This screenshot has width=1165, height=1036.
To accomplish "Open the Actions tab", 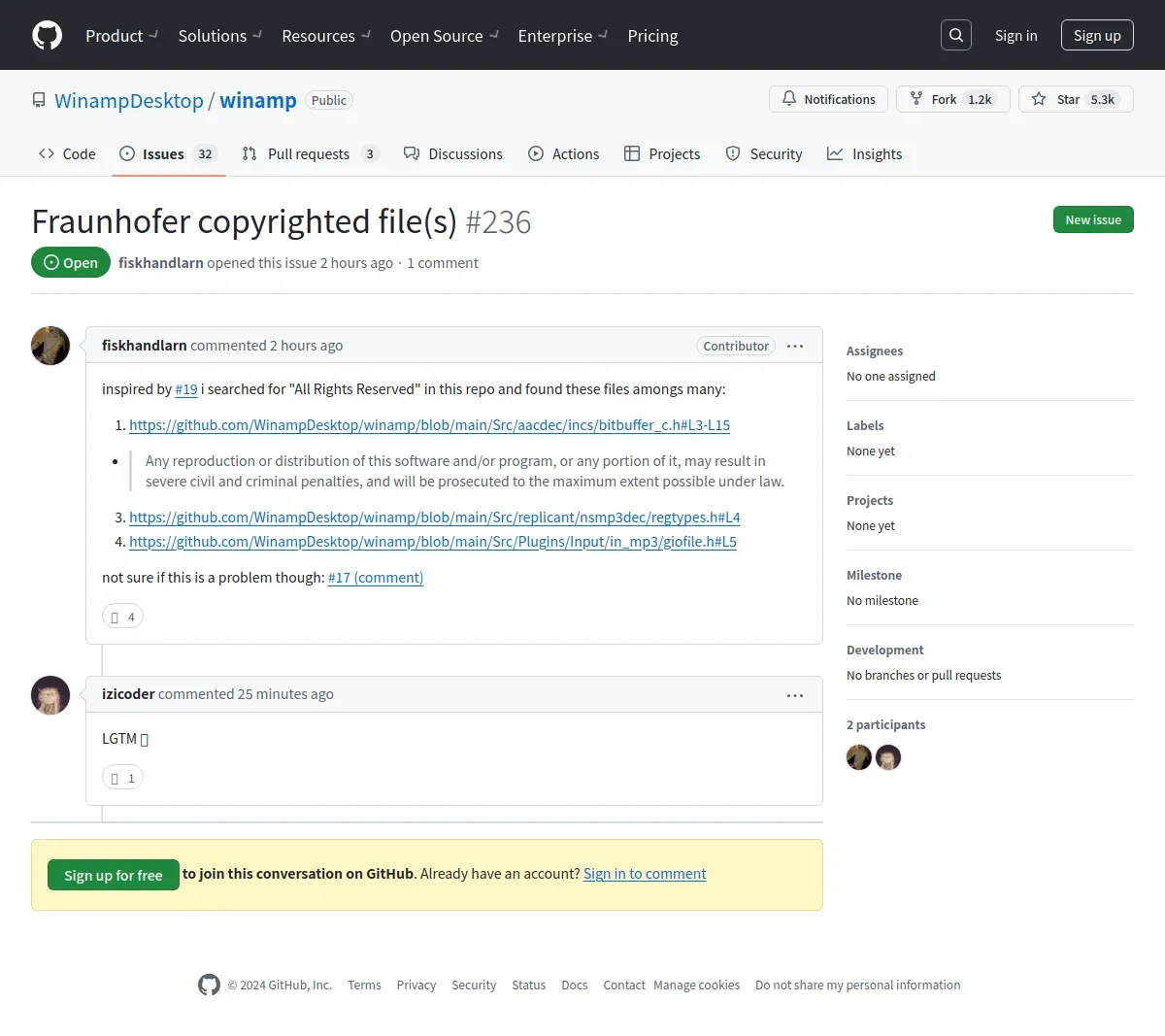I will 564,153.
